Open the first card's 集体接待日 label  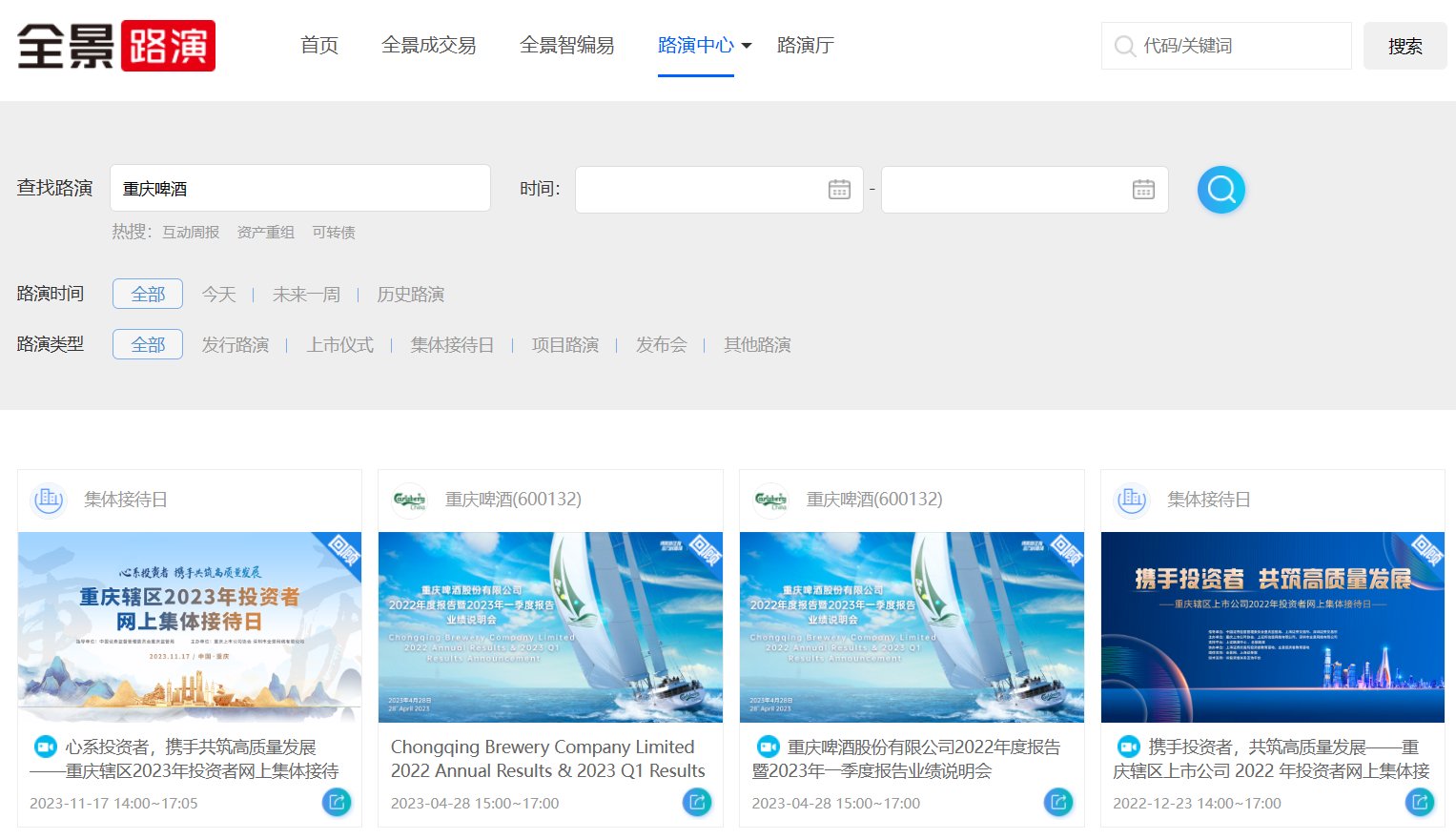pos(126,499)
